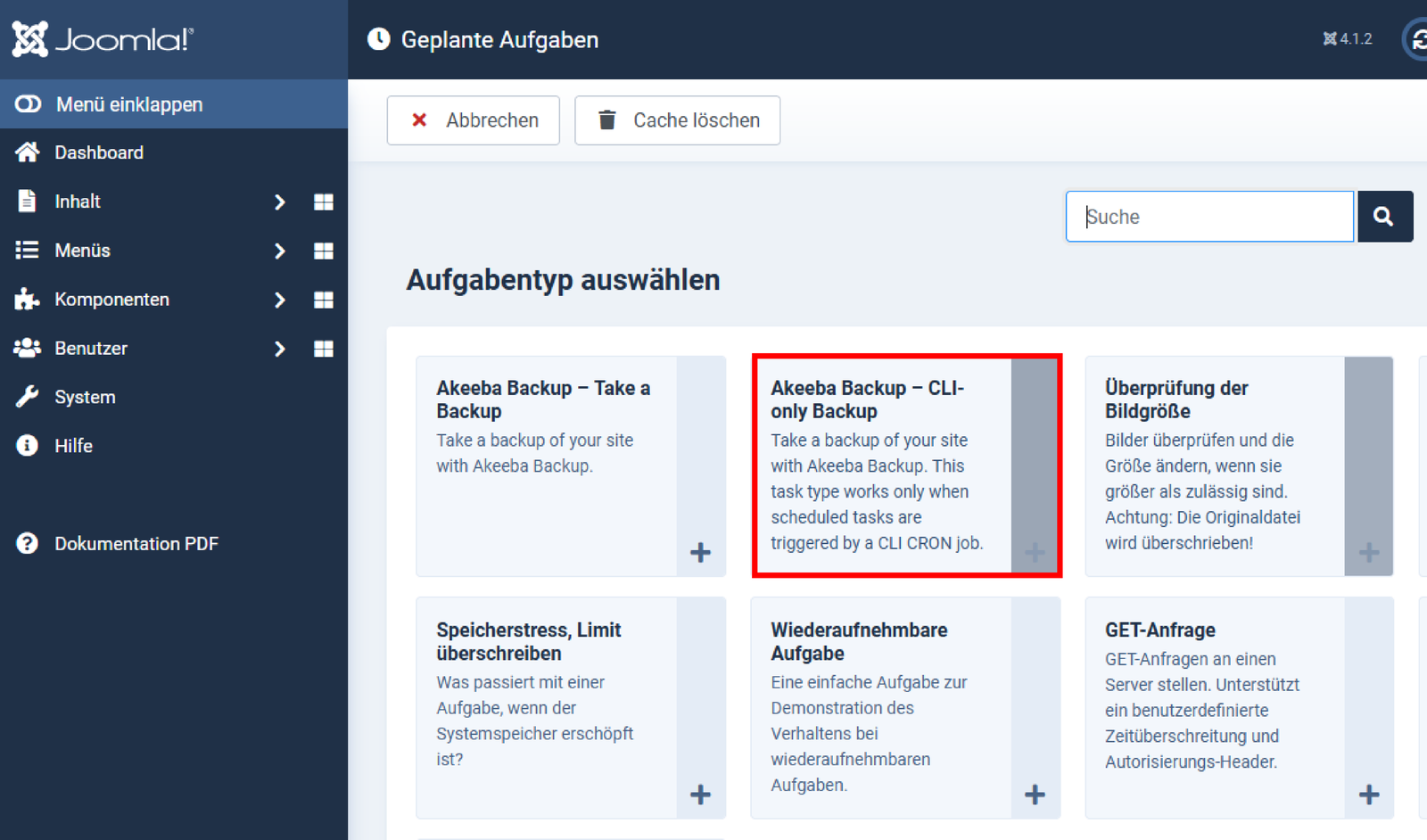
Task: Open the Inhalt dashboard grid icon
Action: pos(324,202)
